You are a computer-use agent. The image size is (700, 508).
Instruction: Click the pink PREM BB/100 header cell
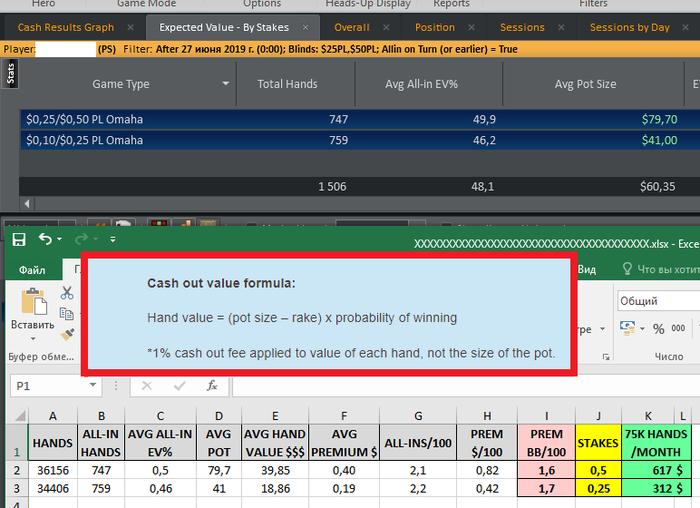click(x=546, y=443)
